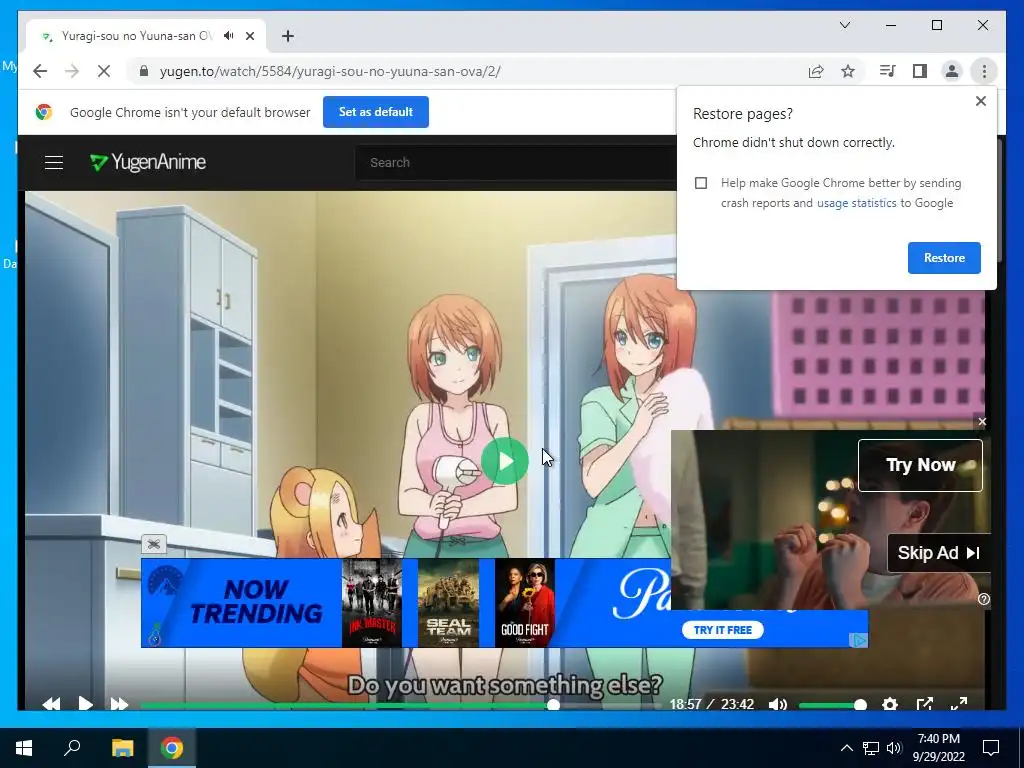This screenshot has width=1024, height=768.
Task: Enter fullscreen video mode
Action: (x=959, y=704)
